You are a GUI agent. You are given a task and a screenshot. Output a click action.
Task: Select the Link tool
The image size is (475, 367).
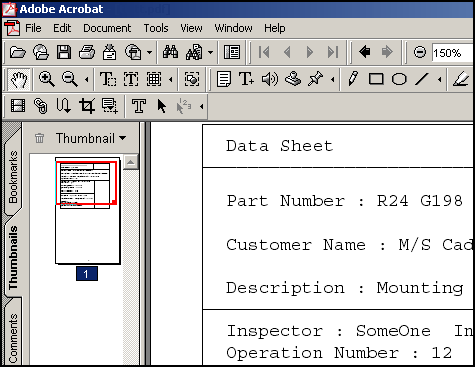click(41, 106)
